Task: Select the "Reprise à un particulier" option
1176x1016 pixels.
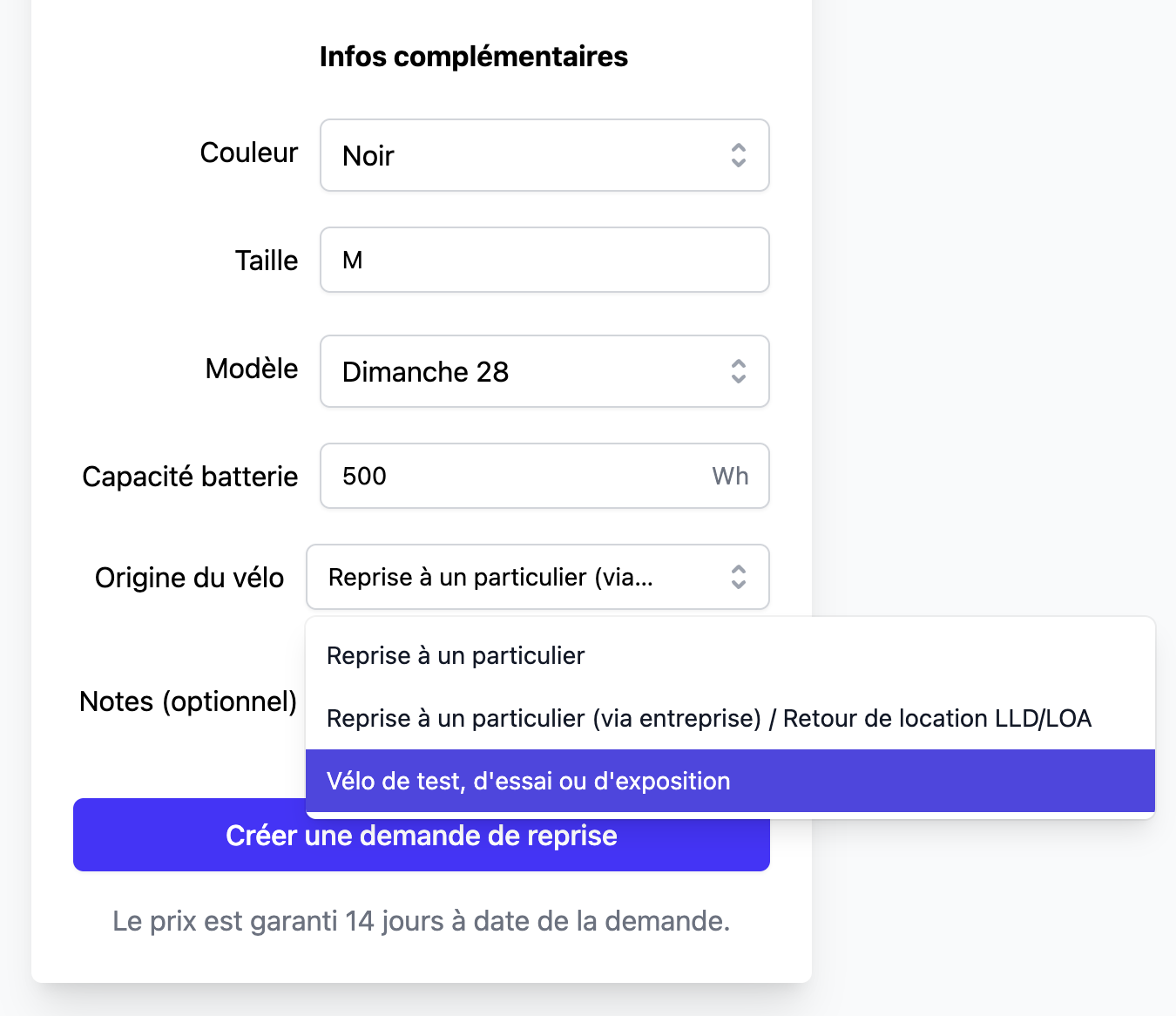Action: [x=456, y=655]
